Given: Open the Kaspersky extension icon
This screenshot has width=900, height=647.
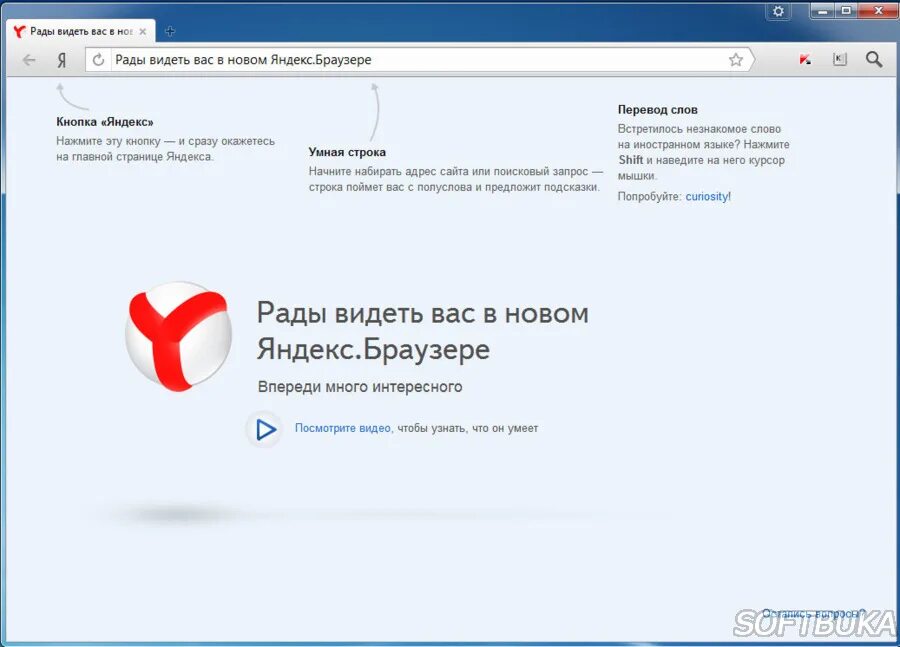Looking at the screenshot, I should [x=805, y=59].
